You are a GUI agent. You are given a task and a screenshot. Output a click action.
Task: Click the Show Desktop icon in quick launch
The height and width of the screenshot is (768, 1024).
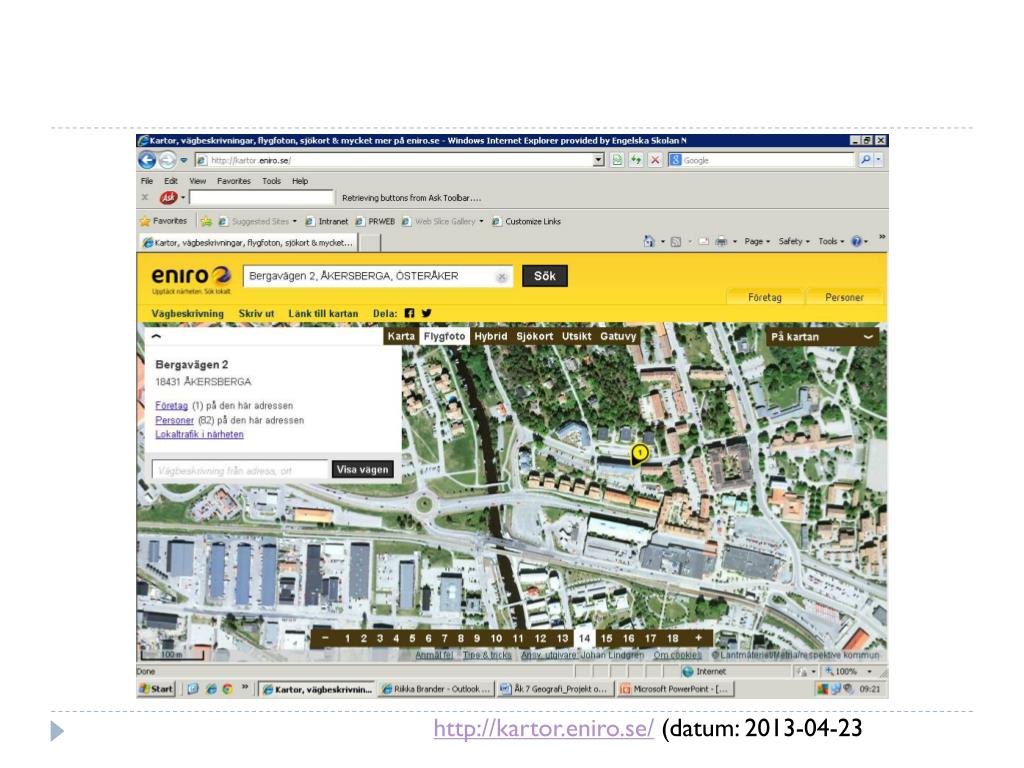point(193,689)
